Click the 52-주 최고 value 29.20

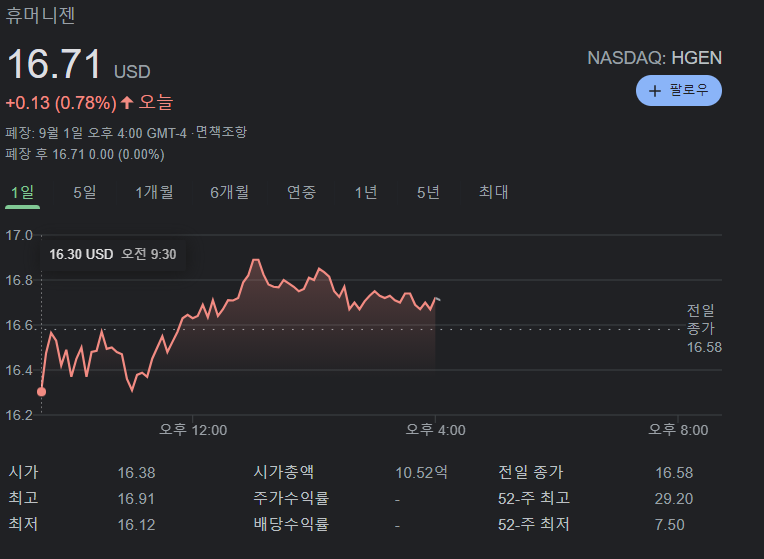[x=673, y=499]
